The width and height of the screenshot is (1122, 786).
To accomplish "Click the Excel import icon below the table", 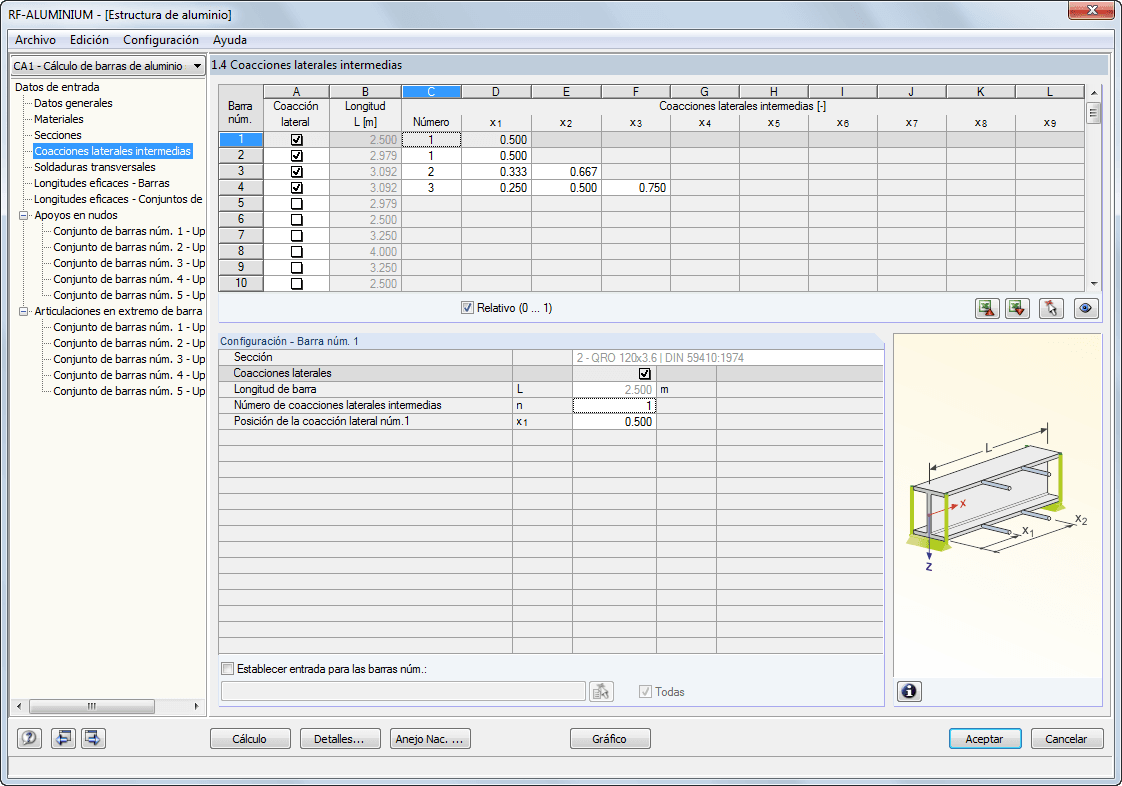I will (1018, 309).
